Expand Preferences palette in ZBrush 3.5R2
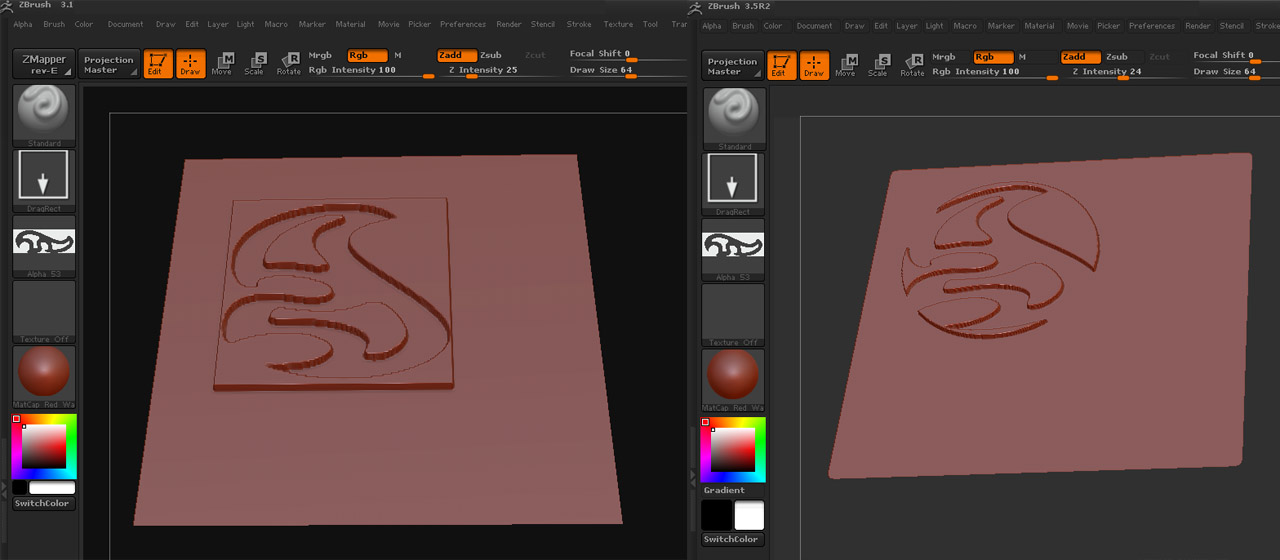 (1152, 26)
